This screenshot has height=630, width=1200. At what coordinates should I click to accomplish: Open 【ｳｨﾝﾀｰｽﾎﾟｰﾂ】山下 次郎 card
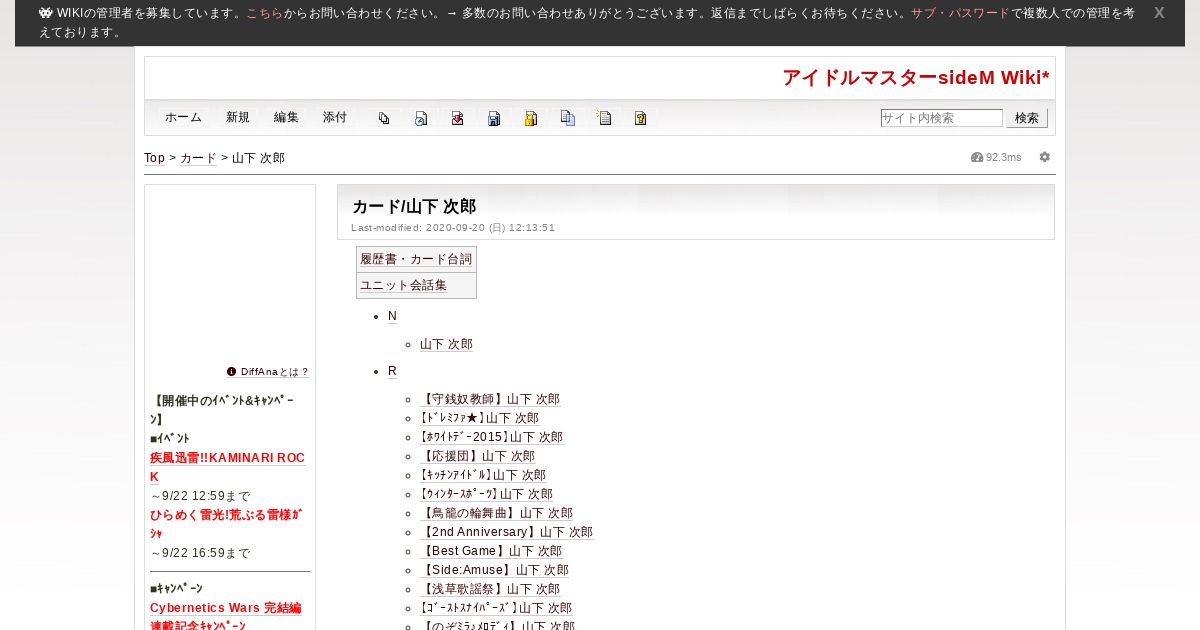coord(486,494)
